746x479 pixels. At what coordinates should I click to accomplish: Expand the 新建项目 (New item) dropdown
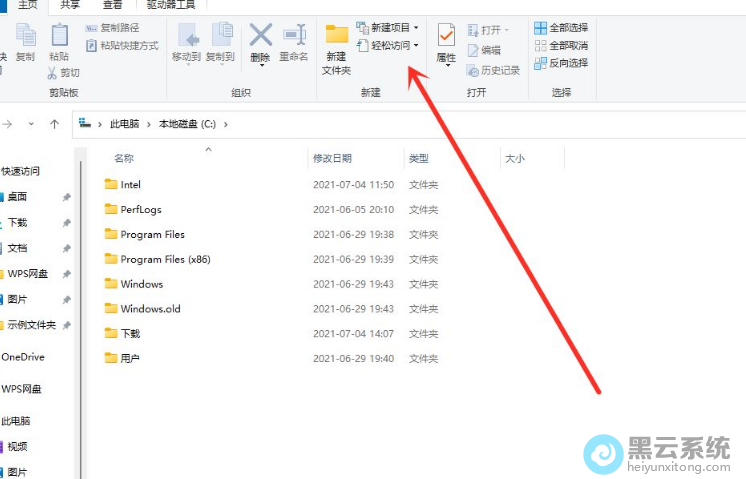(390, 27)
